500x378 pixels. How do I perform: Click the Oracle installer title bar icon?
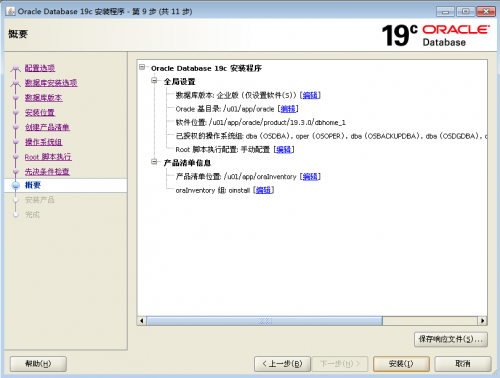coord(10,11)
